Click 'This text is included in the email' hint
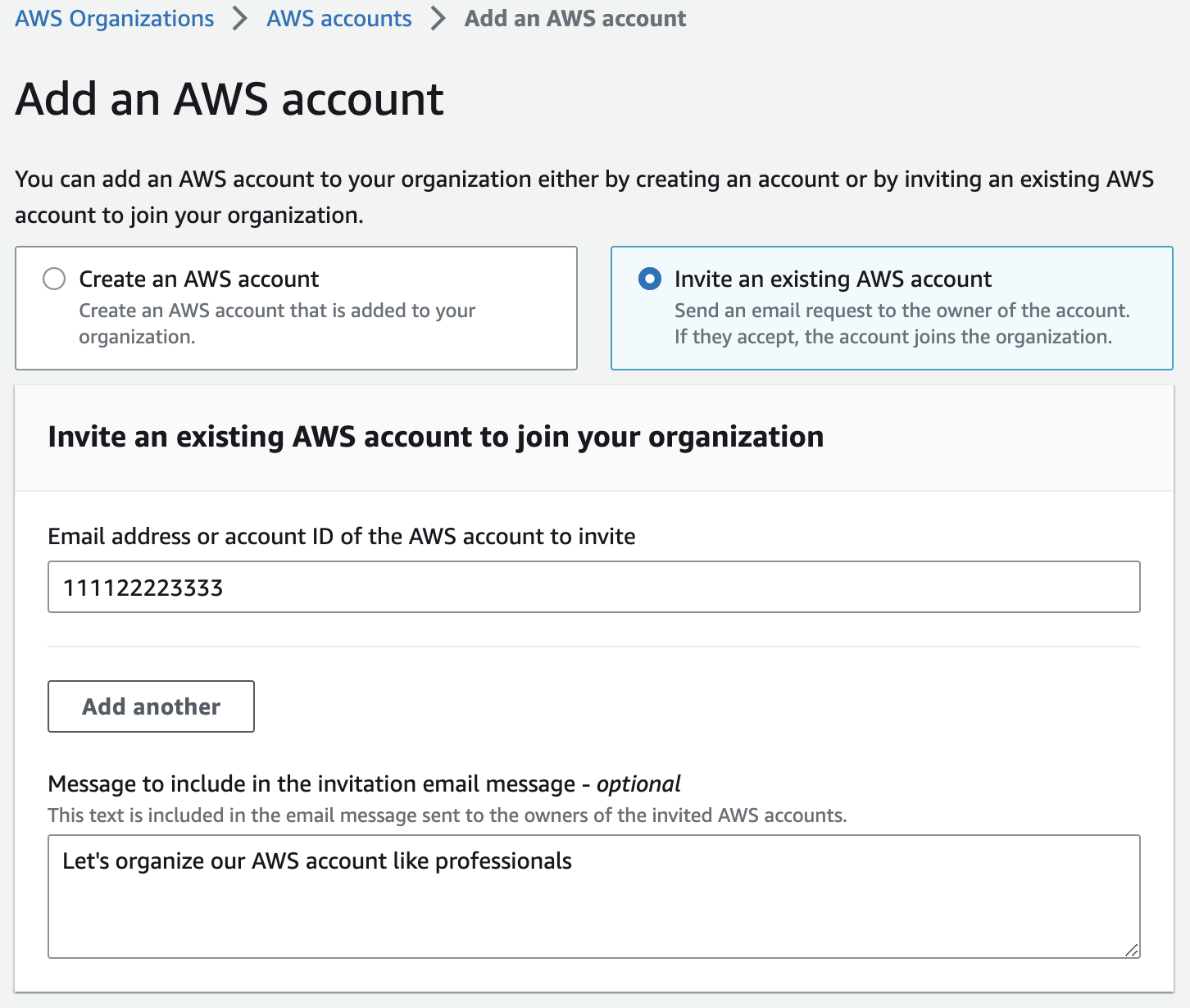Viewport: 1190px width, 1008px height. tap(447, 815)
